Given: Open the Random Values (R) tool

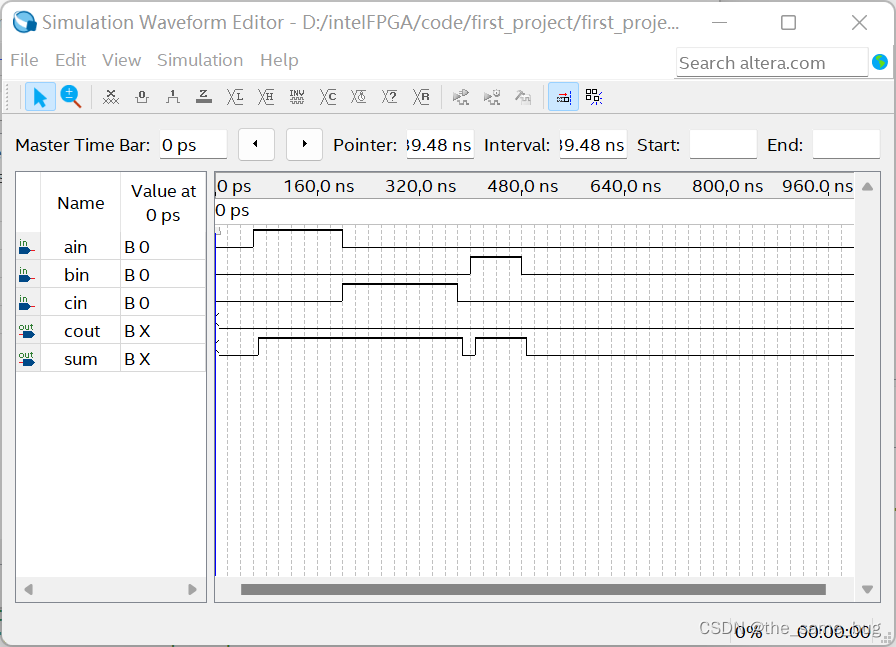Looking at the screenshot, I should [421, 97].
